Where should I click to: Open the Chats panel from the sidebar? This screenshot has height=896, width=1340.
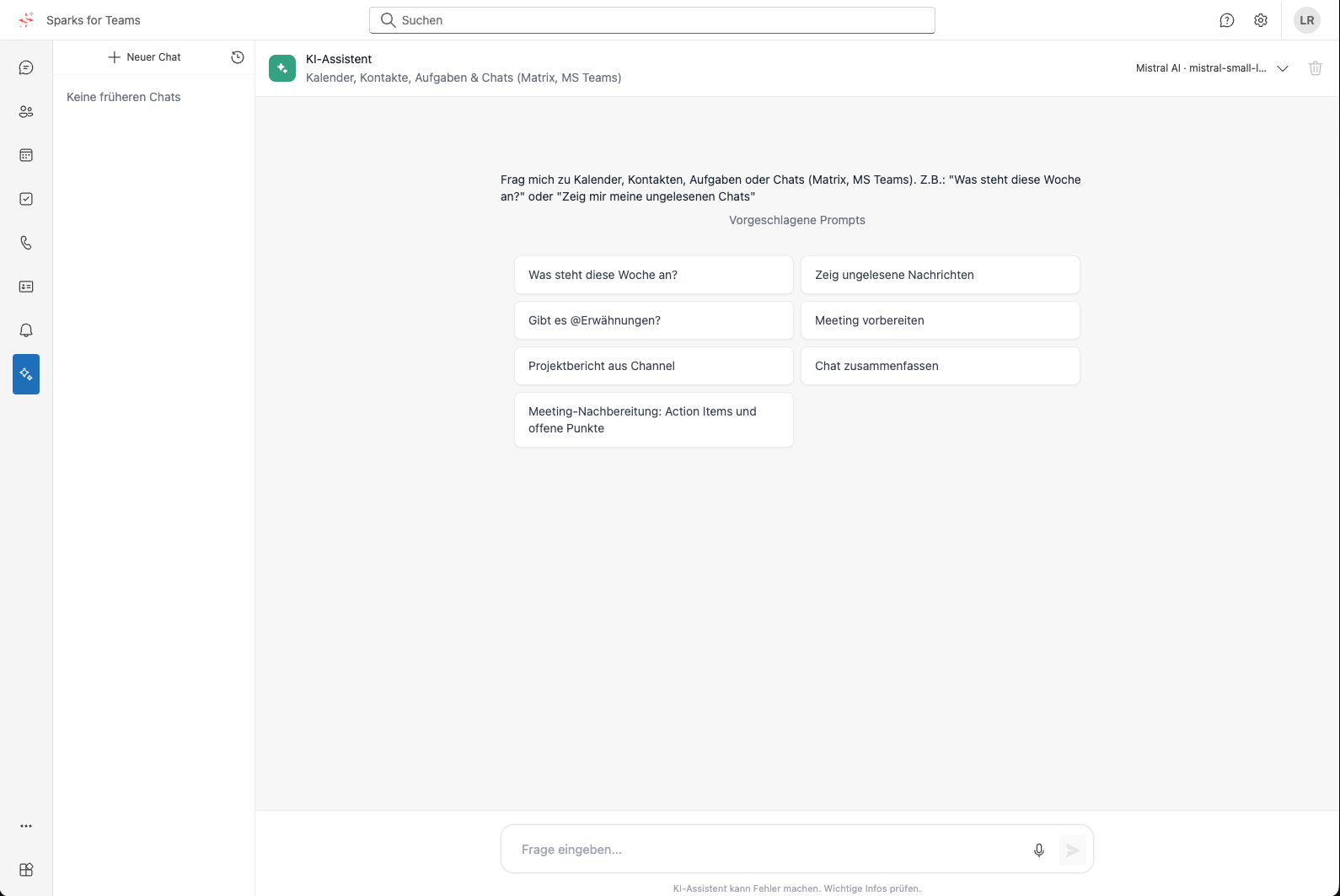(26, 67)
